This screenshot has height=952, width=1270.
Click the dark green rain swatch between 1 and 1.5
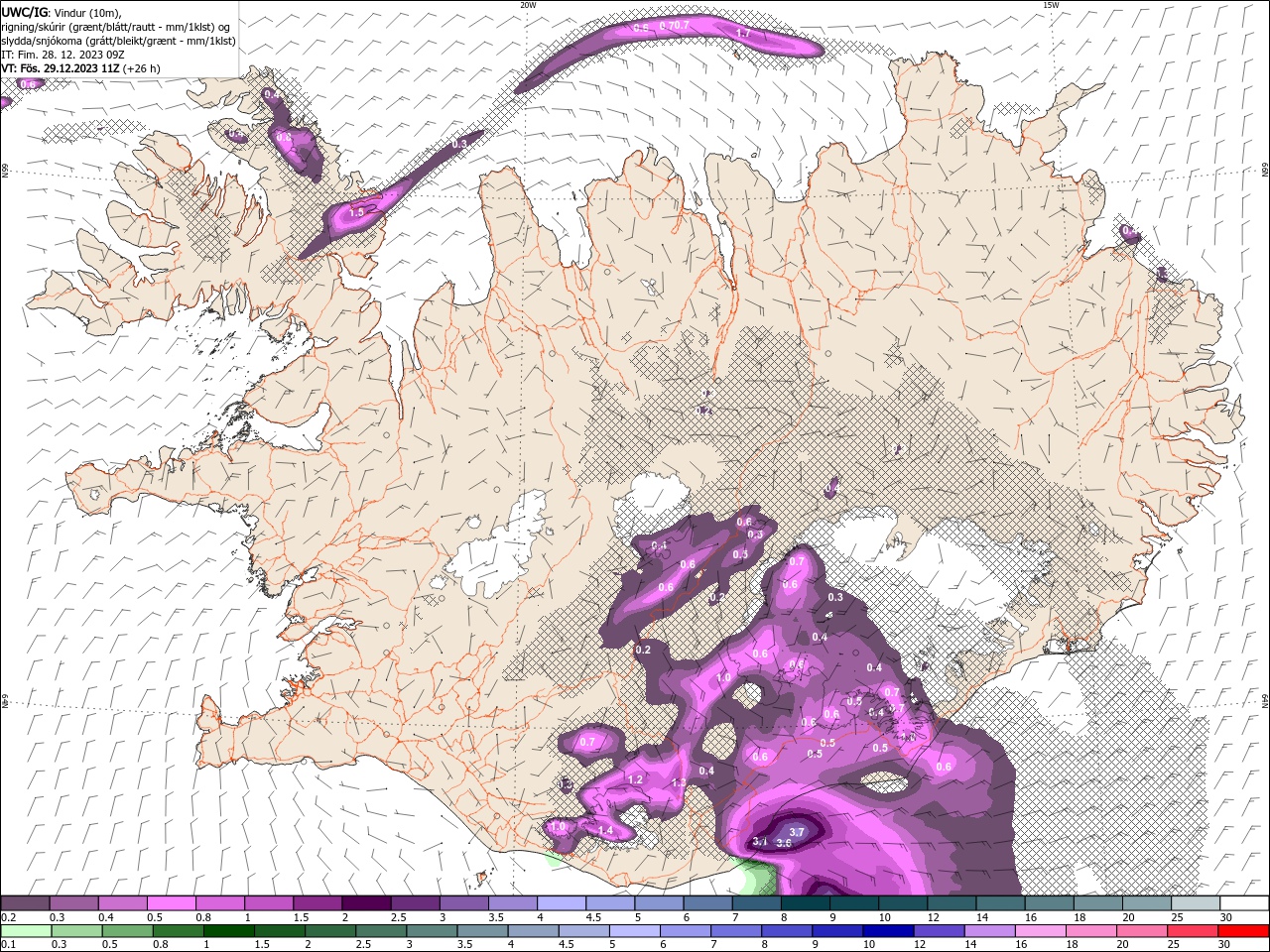click(x=228, y=930)
